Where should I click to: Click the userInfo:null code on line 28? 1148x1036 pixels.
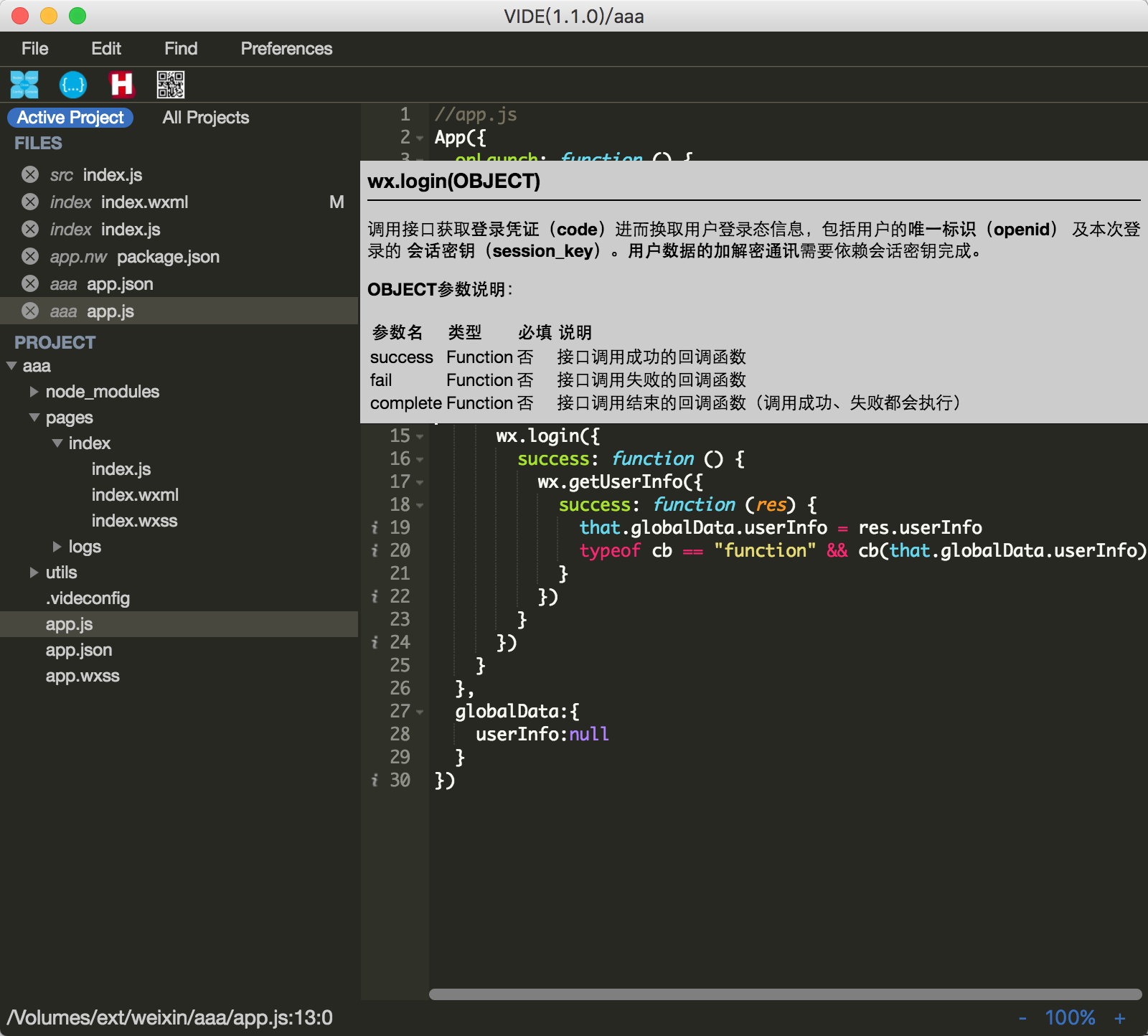tap(542, 734)
